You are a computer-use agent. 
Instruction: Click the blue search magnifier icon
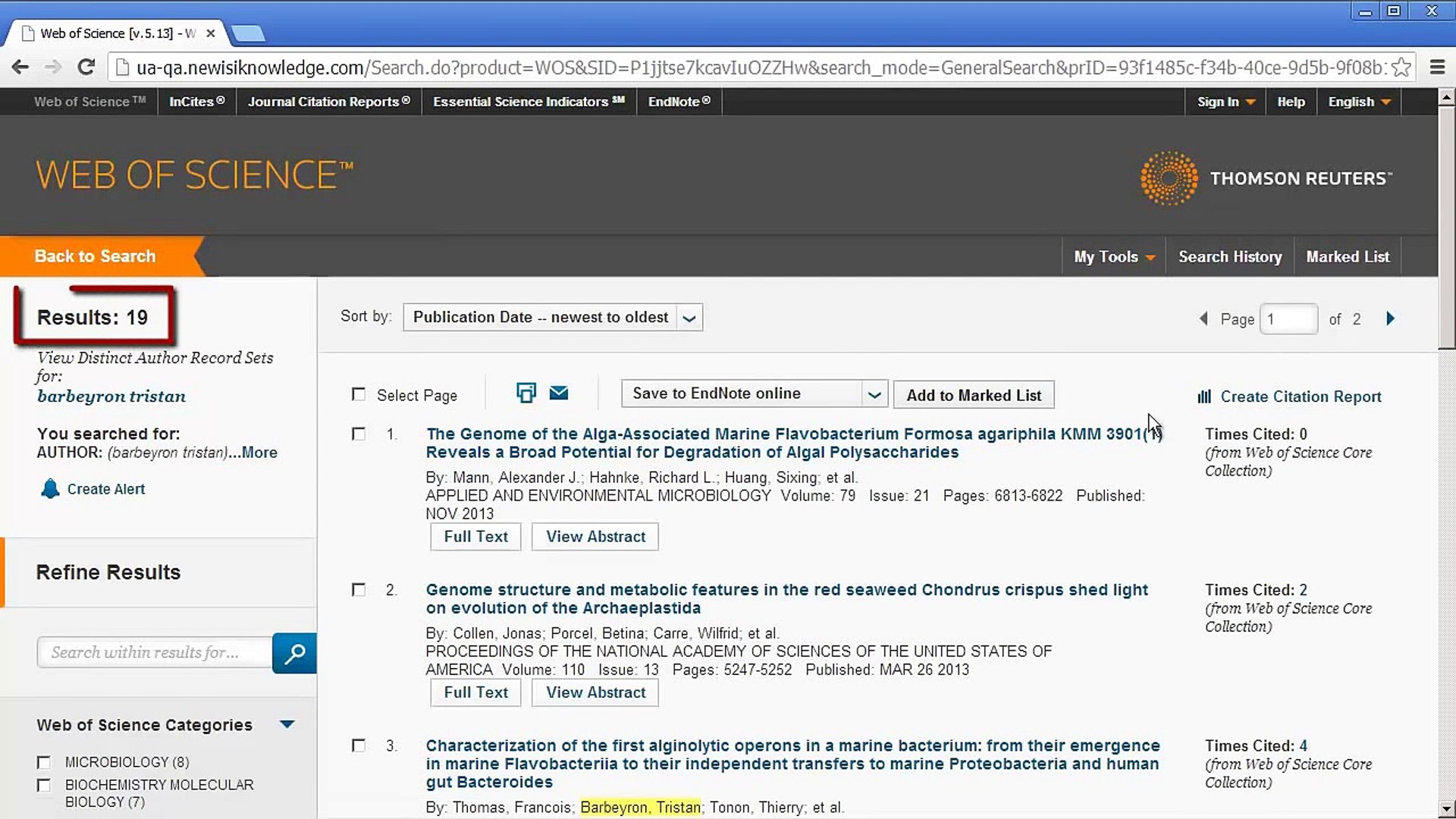click(x=294, y=653)
